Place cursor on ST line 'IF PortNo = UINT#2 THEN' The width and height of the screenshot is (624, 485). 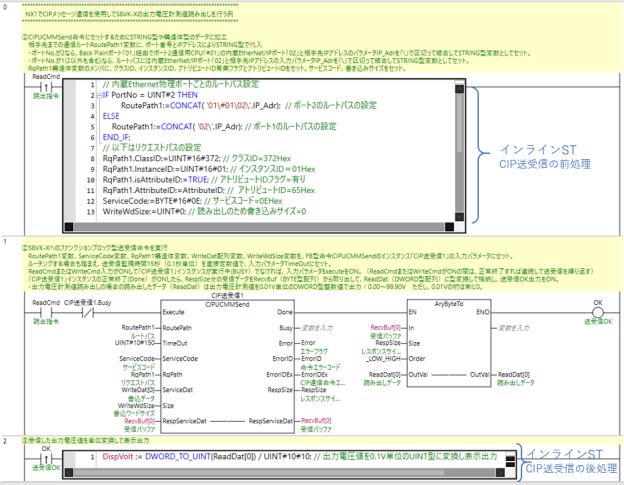pyautogui.click(x=150, y=95)
